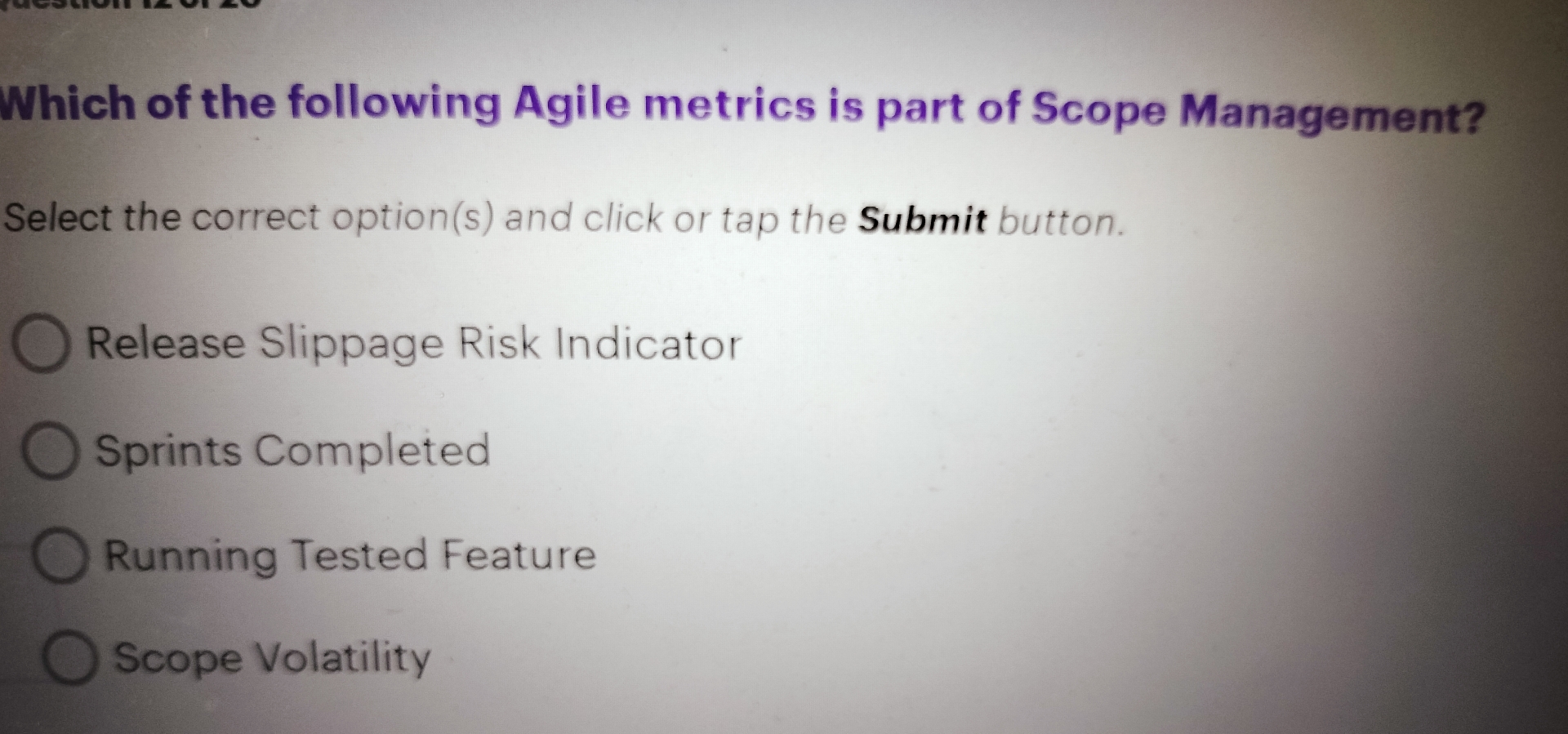Click the Release Slippage Risk Indicator label
The width and height of the screenshot is (1568, 734).
(x=412, y=344)
